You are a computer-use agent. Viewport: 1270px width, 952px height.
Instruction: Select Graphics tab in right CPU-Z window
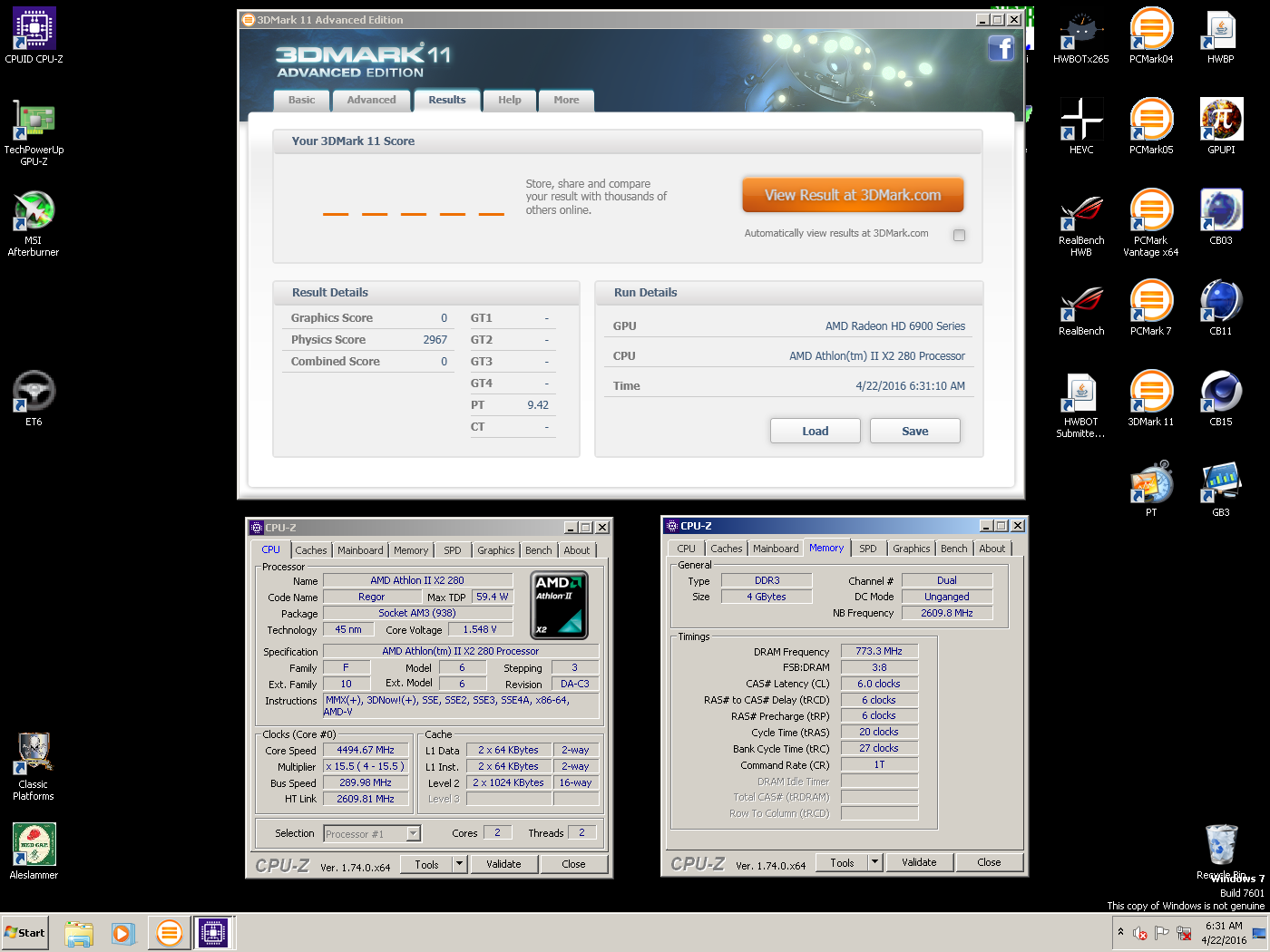tap(912, 549)
